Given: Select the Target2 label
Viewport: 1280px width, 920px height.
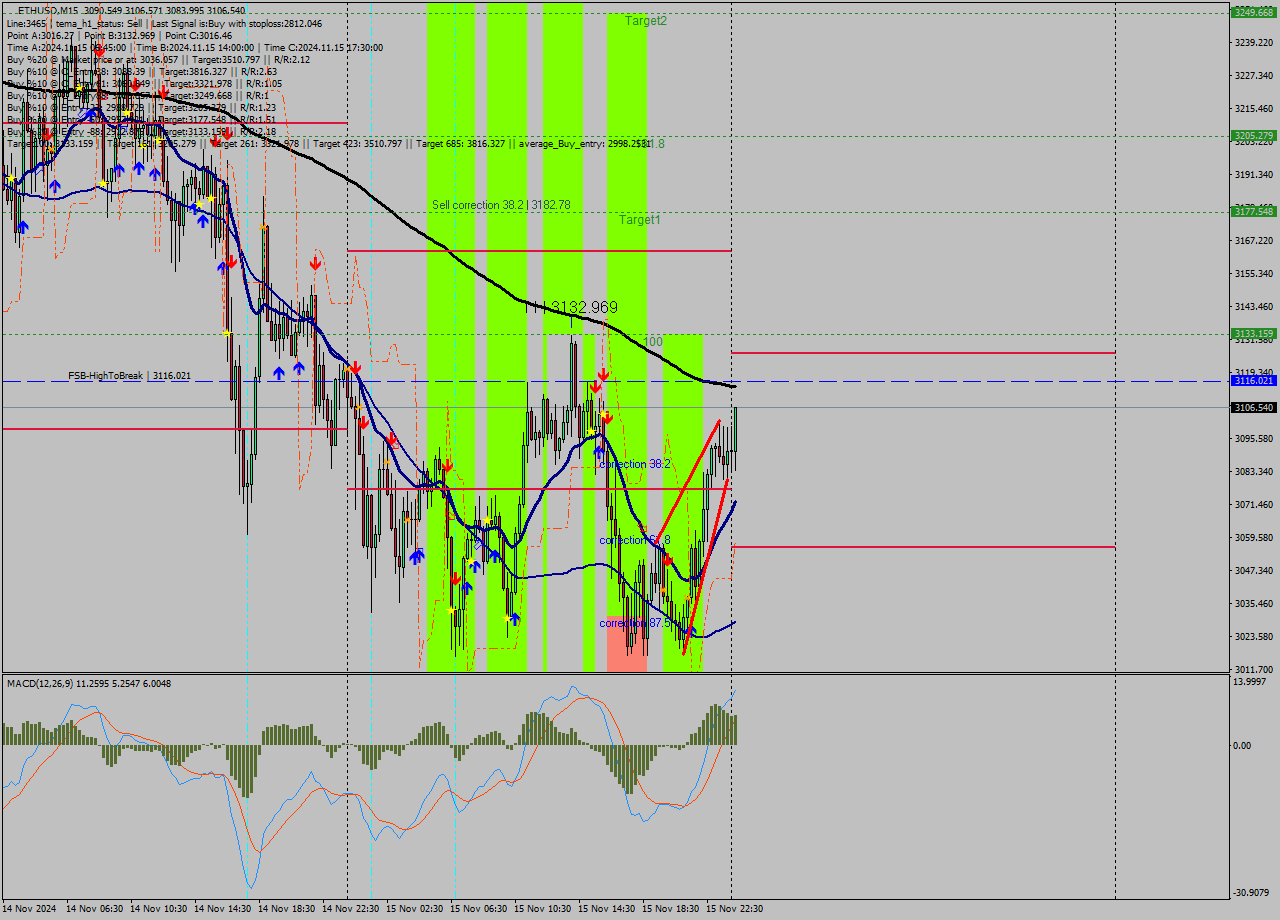Looking at the screenshot, I should [x=646, y=20].
